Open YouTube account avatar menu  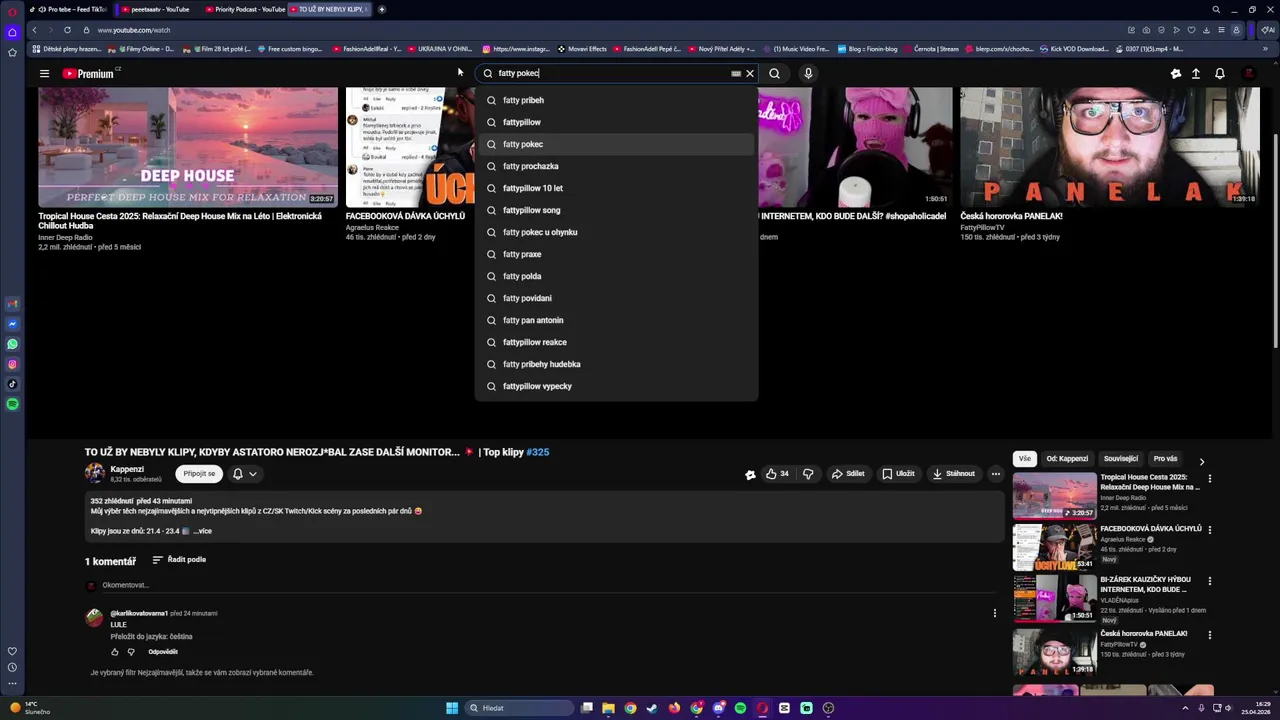tap(1249, 73)
